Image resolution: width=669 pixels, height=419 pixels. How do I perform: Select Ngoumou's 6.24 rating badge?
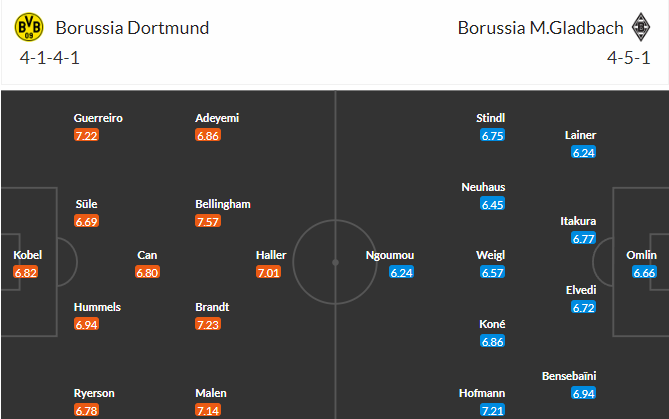pos(401,272)
